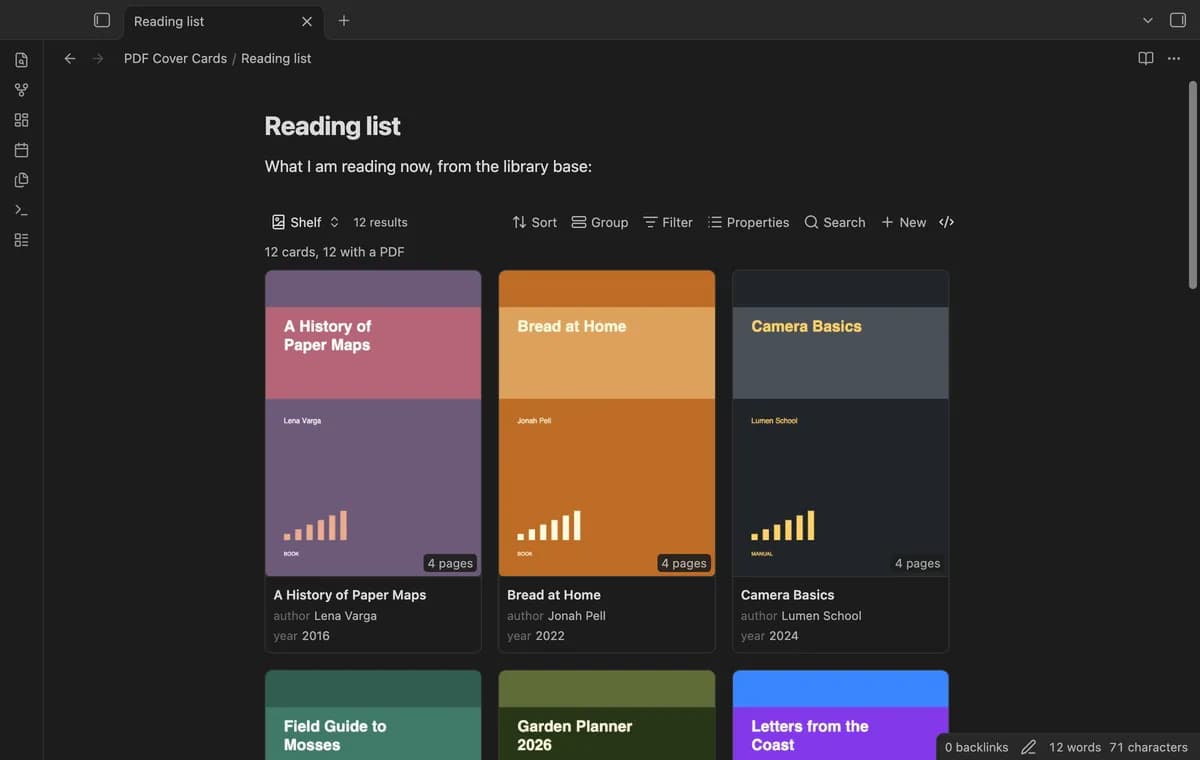Screen dimensions: 1200x760
Task: Open the Garden Planner 2026 cover thumbnail
Action: point(607,715)
